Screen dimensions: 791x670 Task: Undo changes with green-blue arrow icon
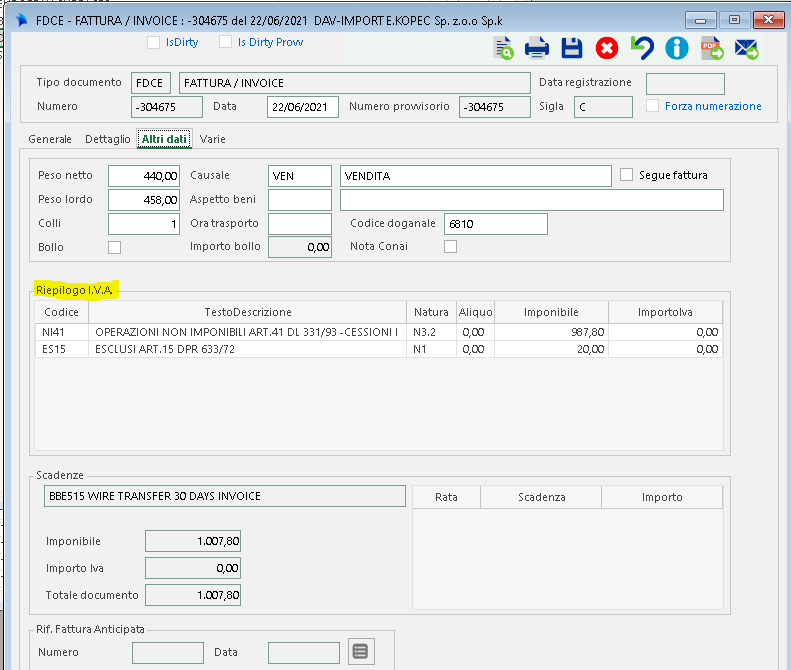coord(642,48)
